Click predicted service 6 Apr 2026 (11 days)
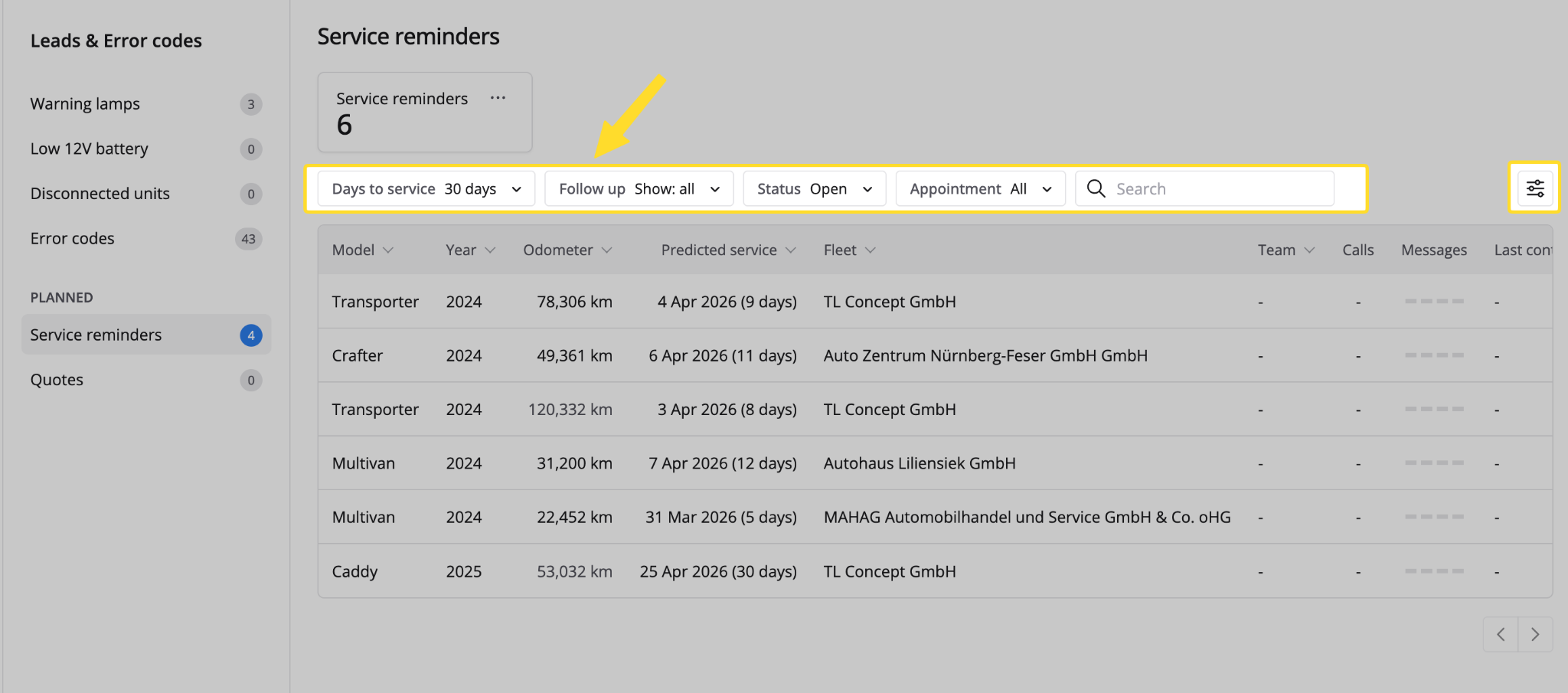This screenshot has width=1568, height=693. 723,355
